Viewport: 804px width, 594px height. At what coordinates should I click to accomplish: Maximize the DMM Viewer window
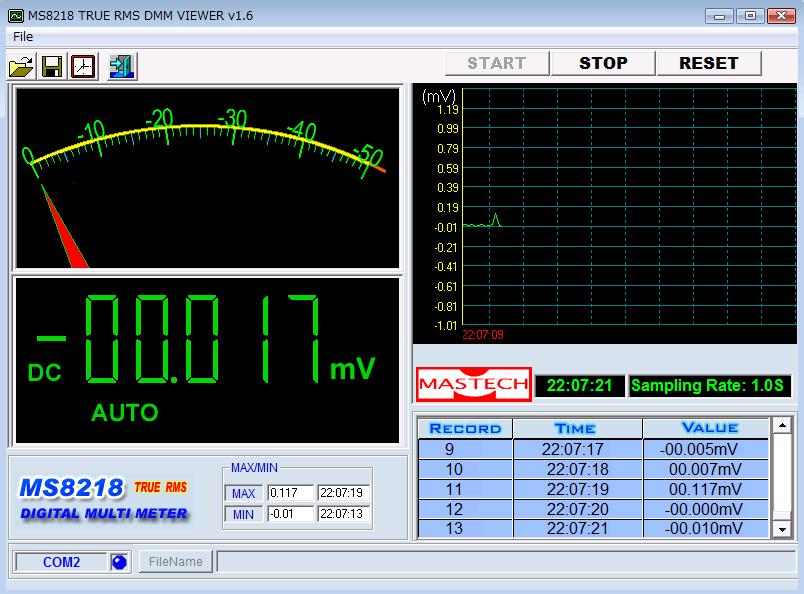[750, 16]
